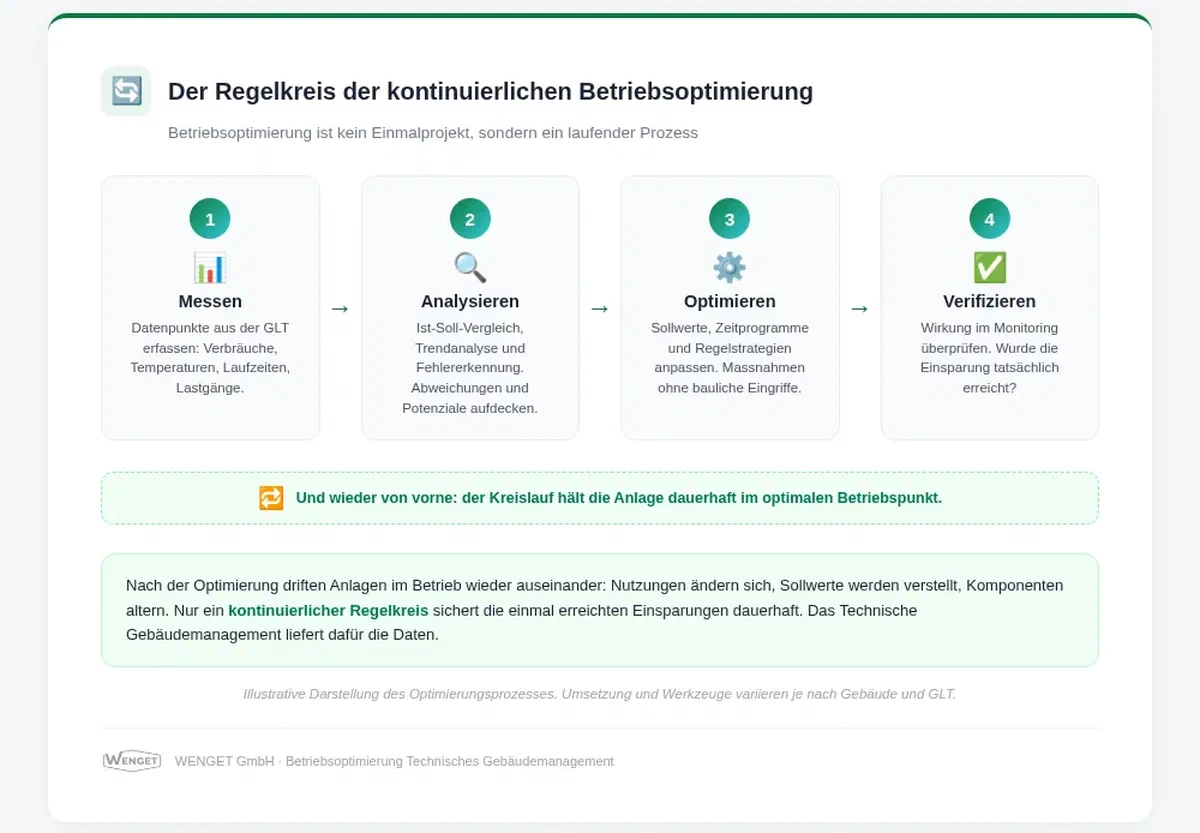Screen dimensions: 1200x833
Task: Click the gear icon above Optimieren
Action: 730,267
